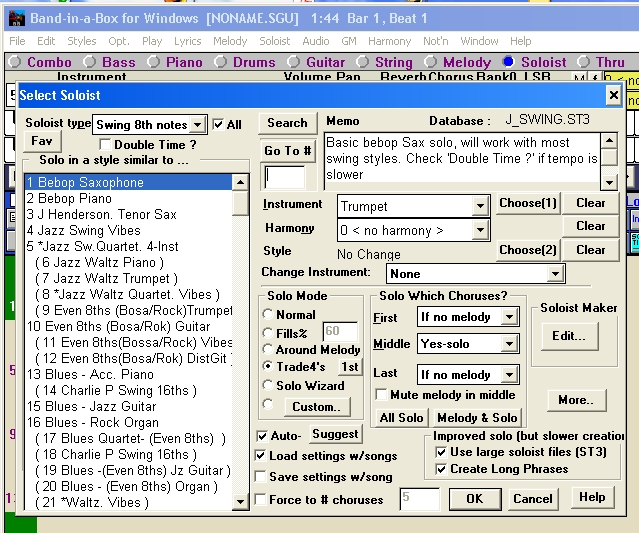Select the Drums track radio button
This screenshot has height=533, width=639.
220,62
